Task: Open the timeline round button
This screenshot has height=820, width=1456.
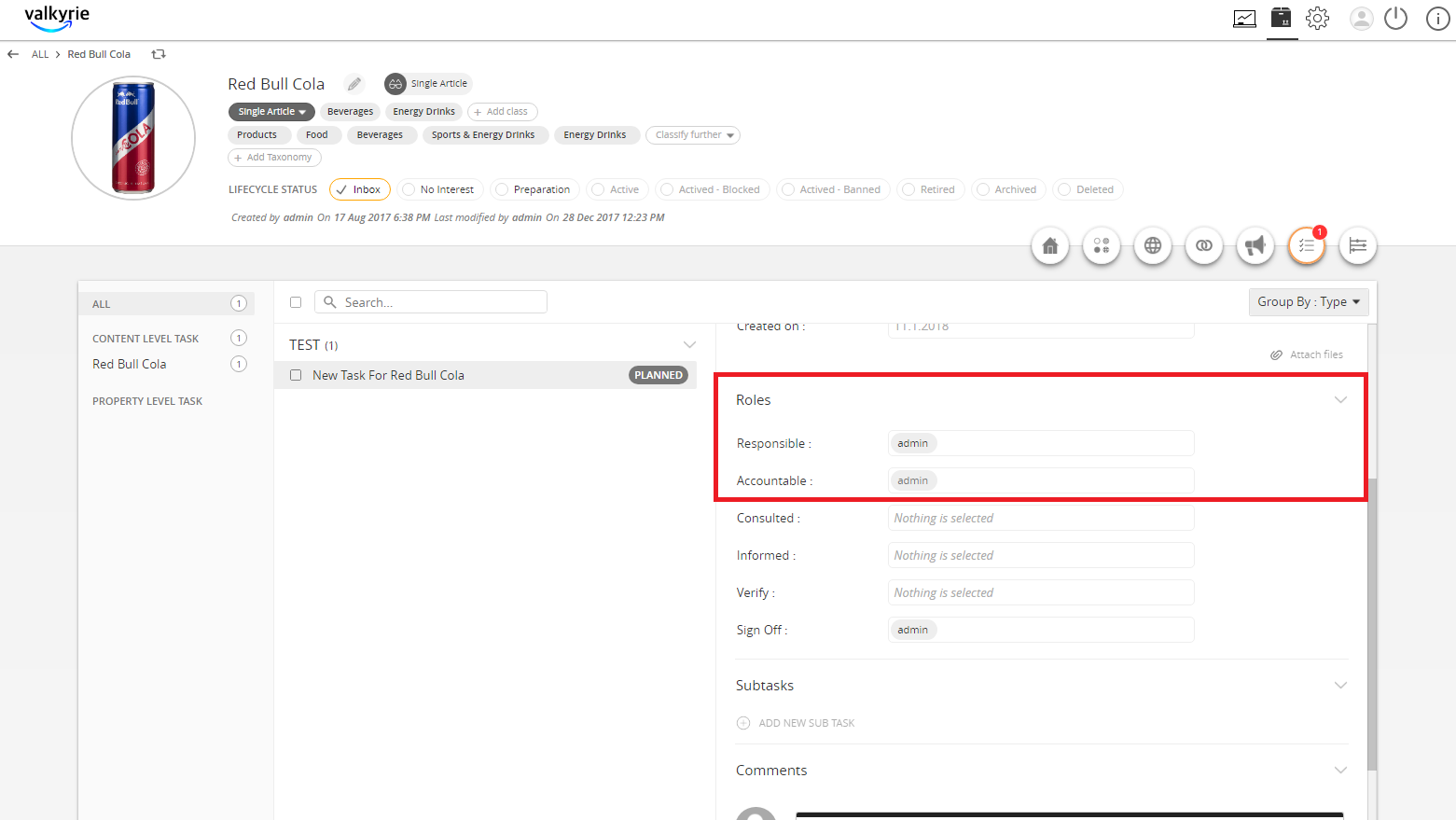Action: point(1358,245)
